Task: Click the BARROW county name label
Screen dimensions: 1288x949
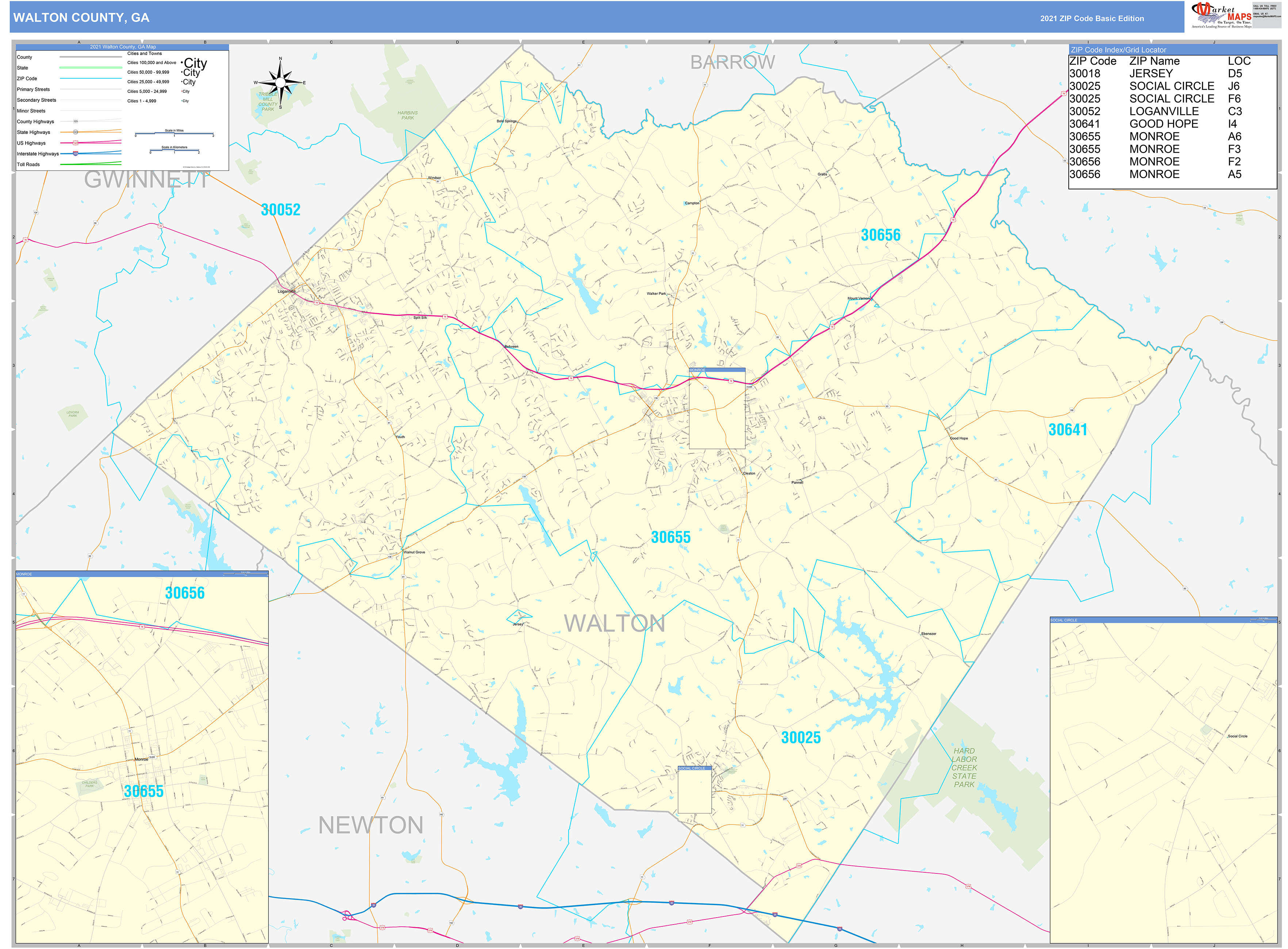Action: (733, 62)
